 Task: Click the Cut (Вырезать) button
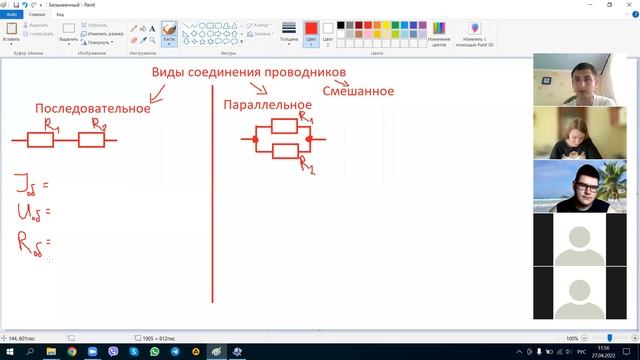click(36, 25)
